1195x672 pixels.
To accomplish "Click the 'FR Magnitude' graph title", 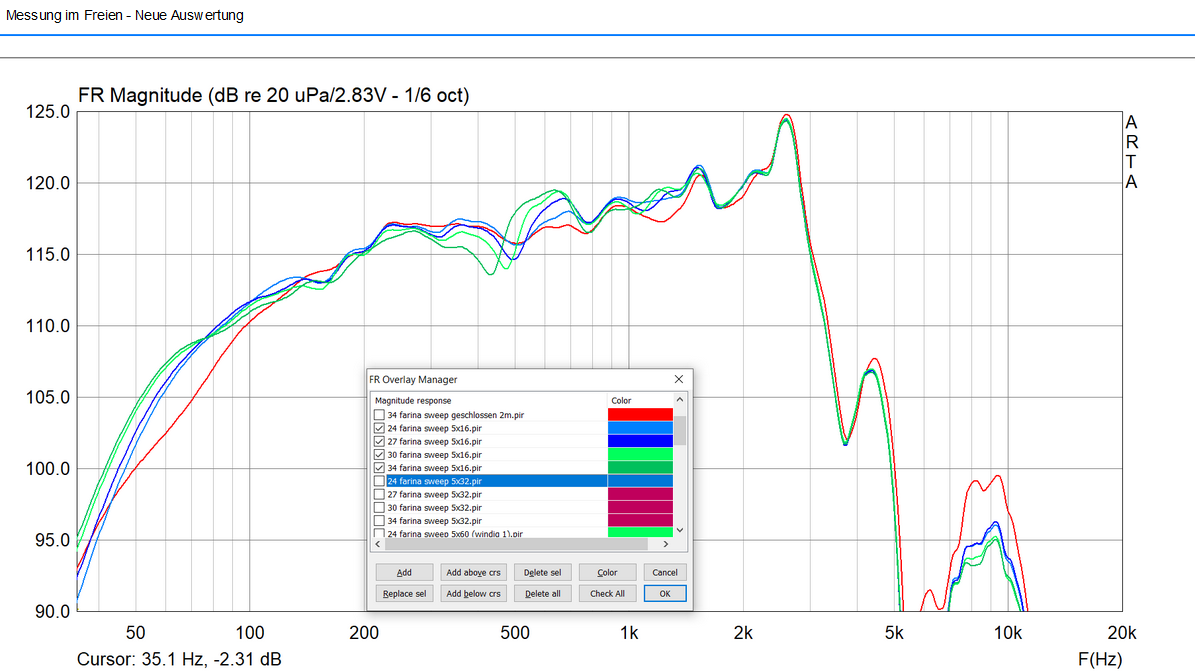I will point(274,95).
